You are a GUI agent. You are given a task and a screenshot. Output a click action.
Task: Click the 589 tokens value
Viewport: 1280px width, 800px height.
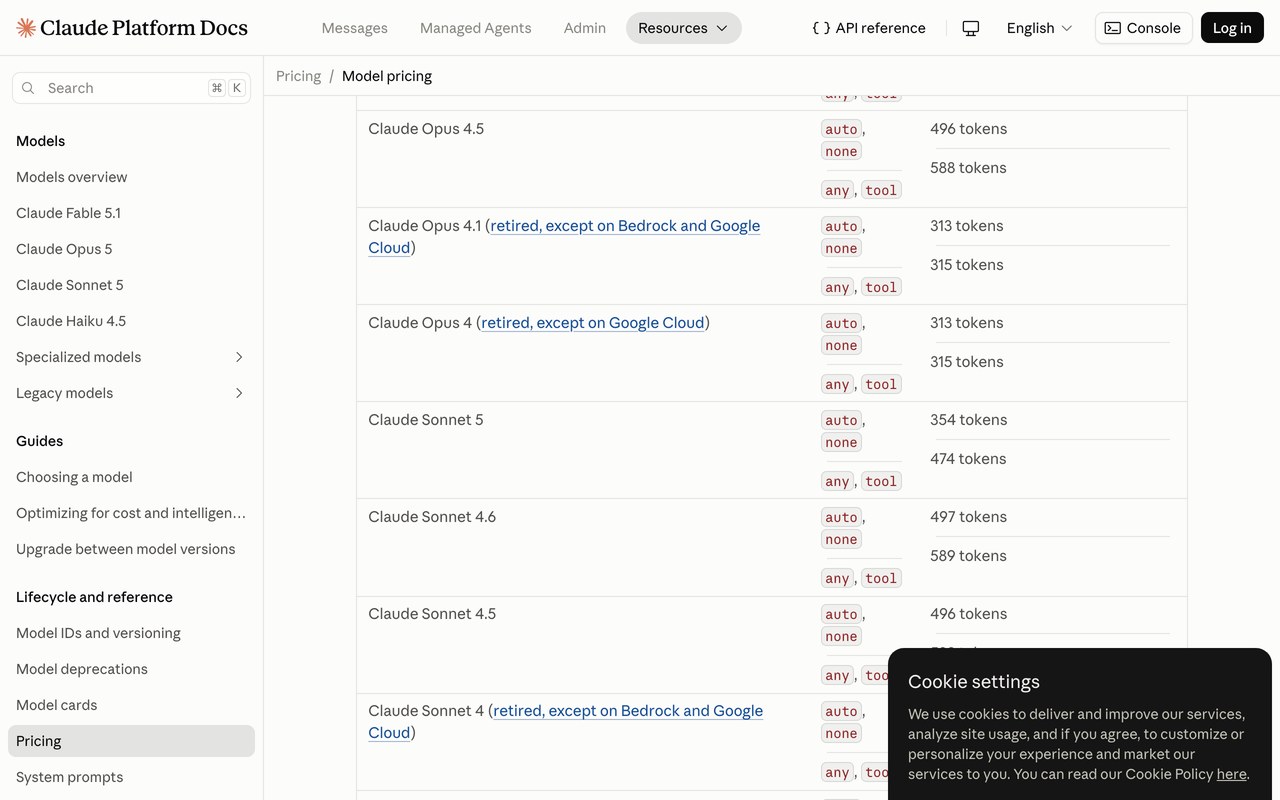coord(968,556)
